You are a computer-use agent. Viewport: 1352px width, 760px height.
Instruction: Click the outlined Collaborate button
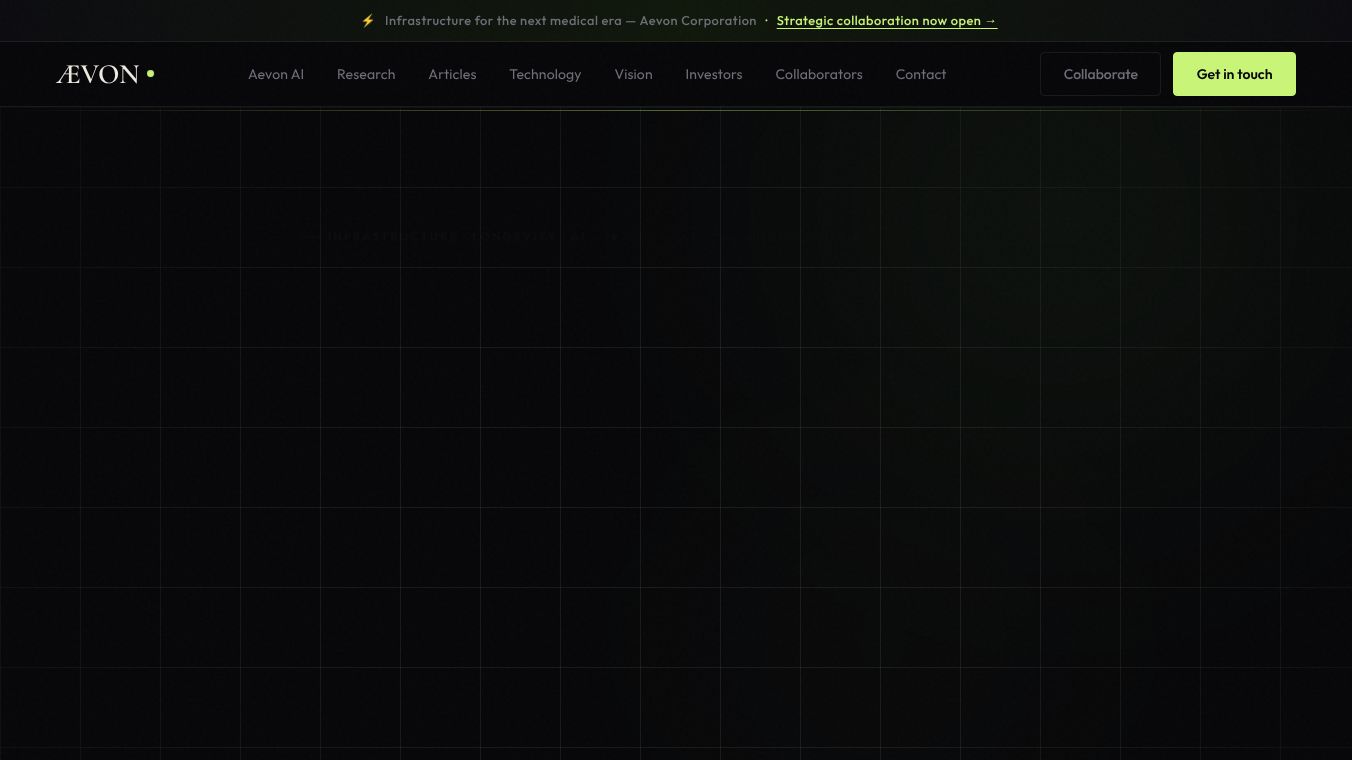pos(1100,74)
